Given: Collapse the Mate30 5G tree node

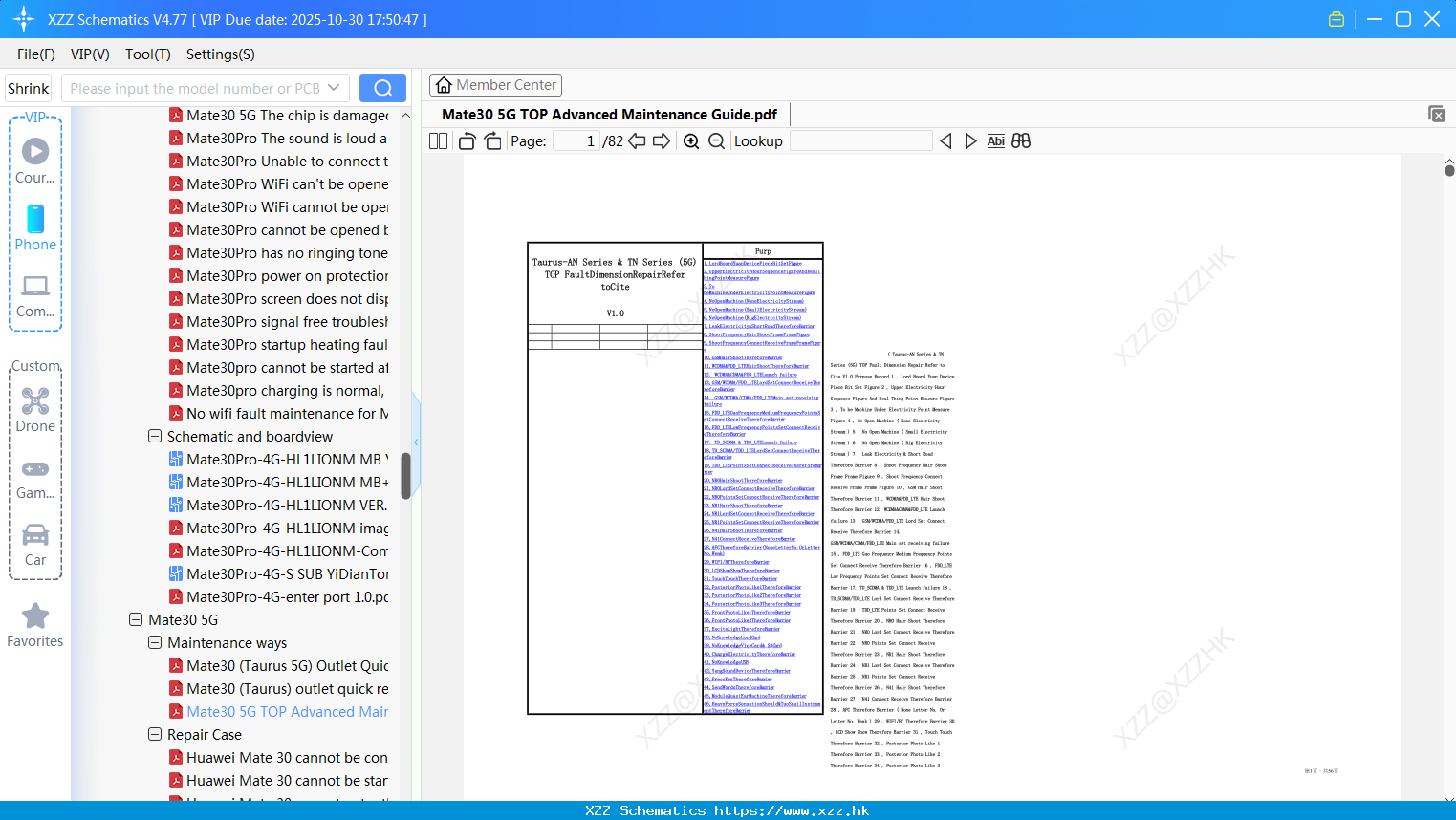Looking at the screenshot, I should (136, 620).
